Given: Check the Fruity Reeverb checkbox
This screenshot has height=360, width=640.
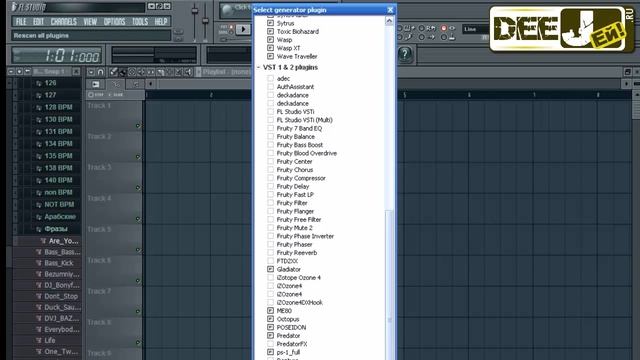Looking at the screenshot, I should point(270,252).
